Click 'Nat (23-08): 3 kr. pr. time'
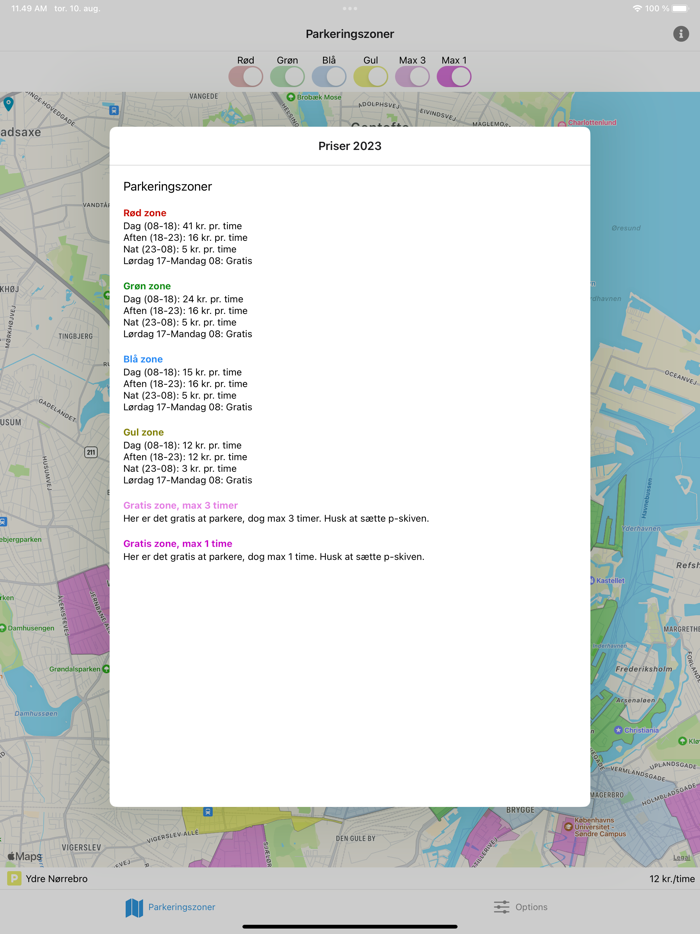700x934 pixels. 179,469
